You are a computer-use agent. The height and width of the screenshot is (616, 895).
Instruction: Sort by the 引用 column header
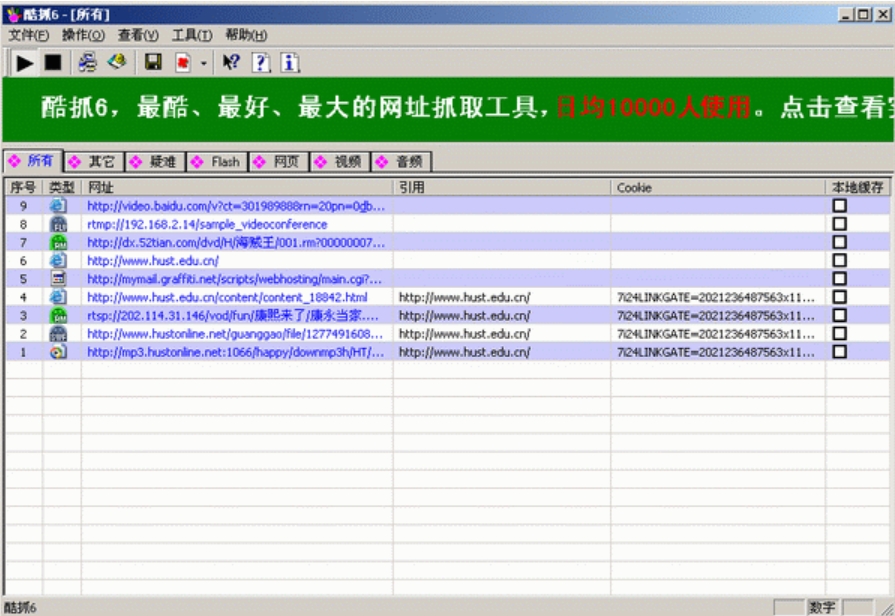coord(502,187)
